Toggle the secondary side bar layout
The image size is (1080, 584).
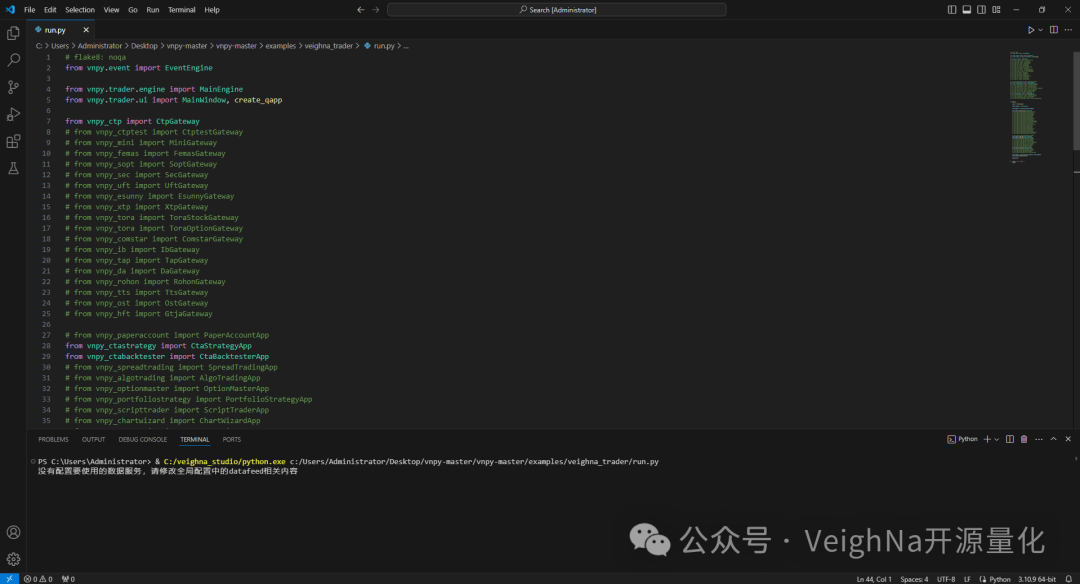(981, 9)
